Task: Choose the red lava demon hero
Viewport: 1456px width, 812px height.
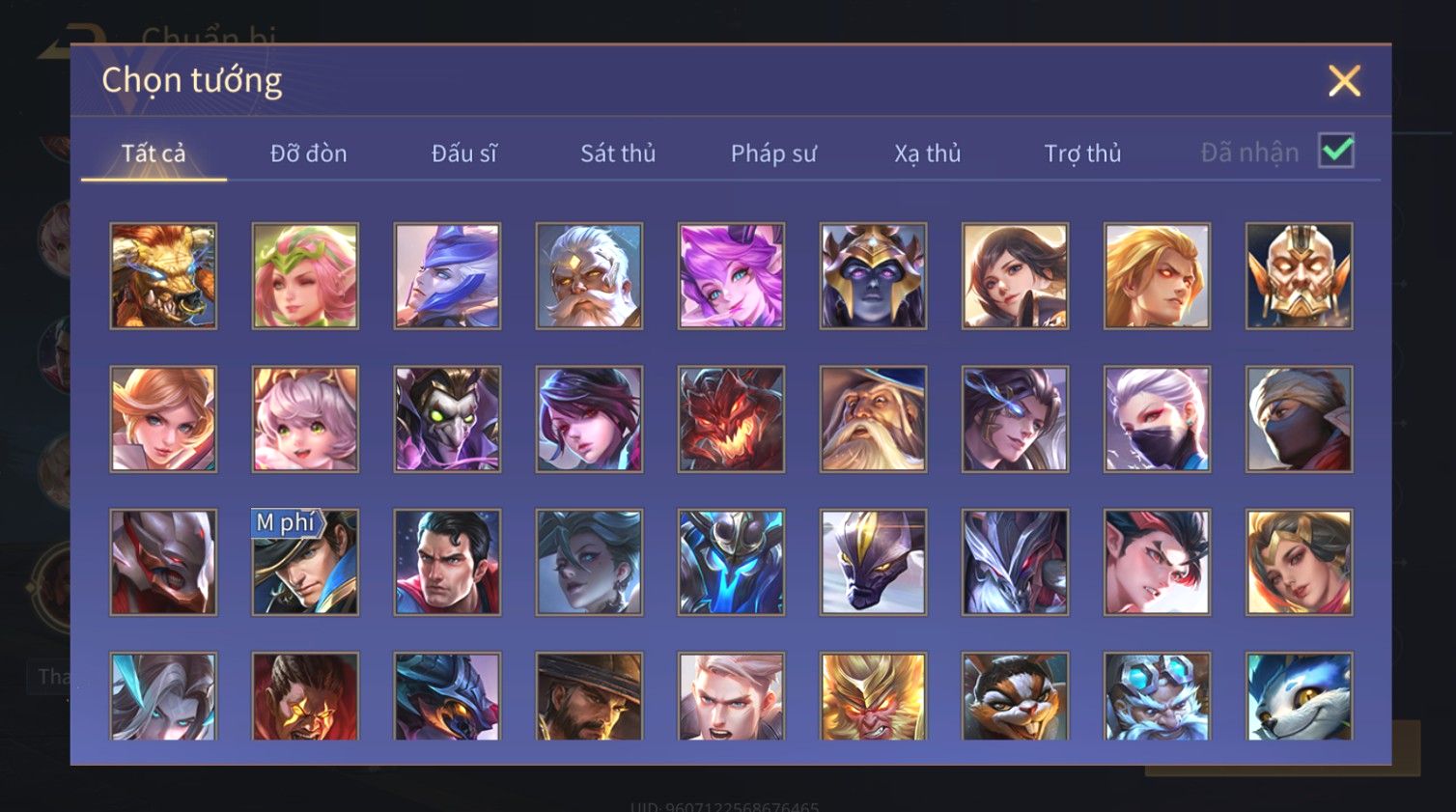Action: tap(731, 419)
